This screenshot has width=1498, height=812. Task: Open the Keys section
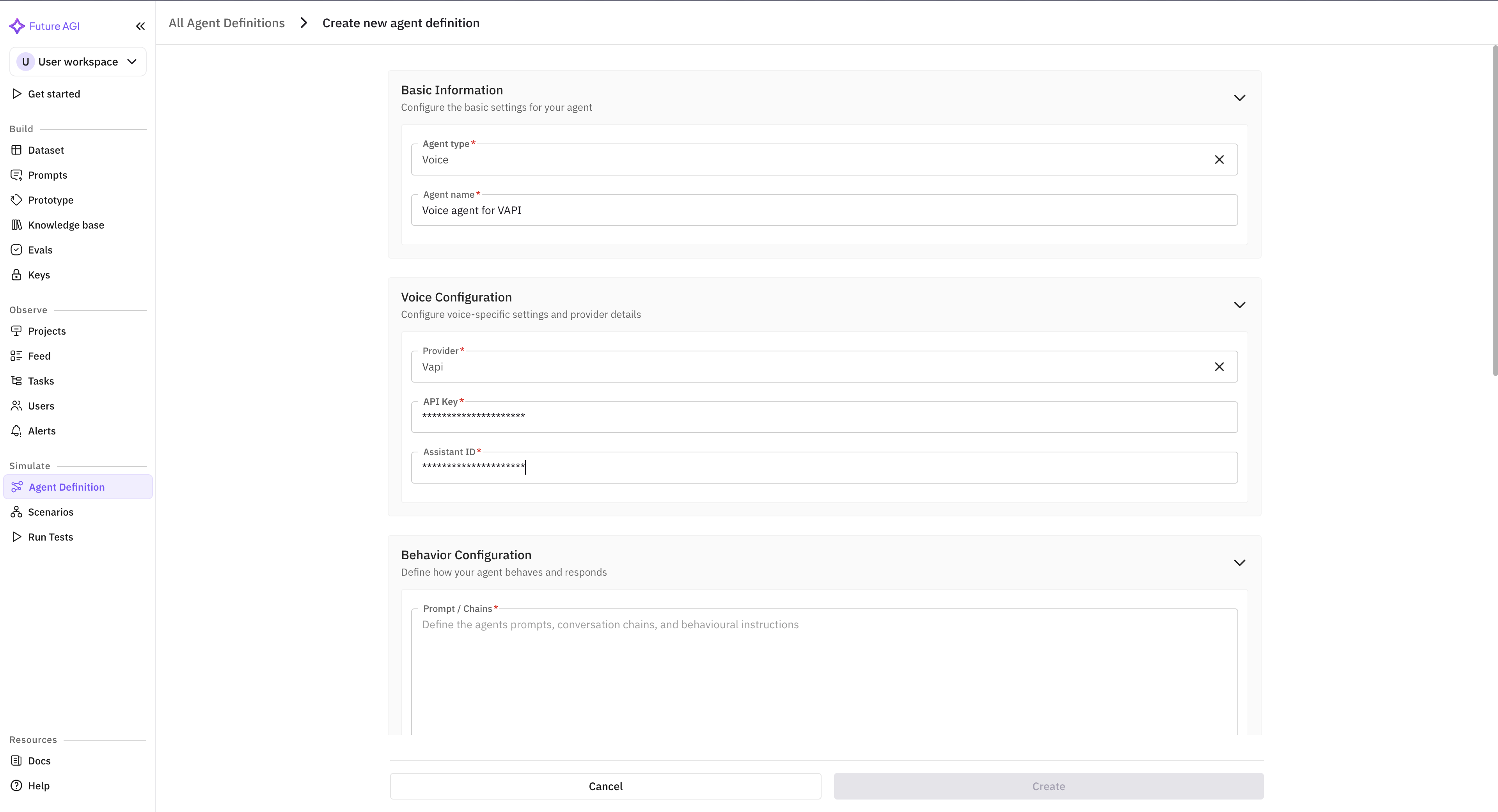38,274
